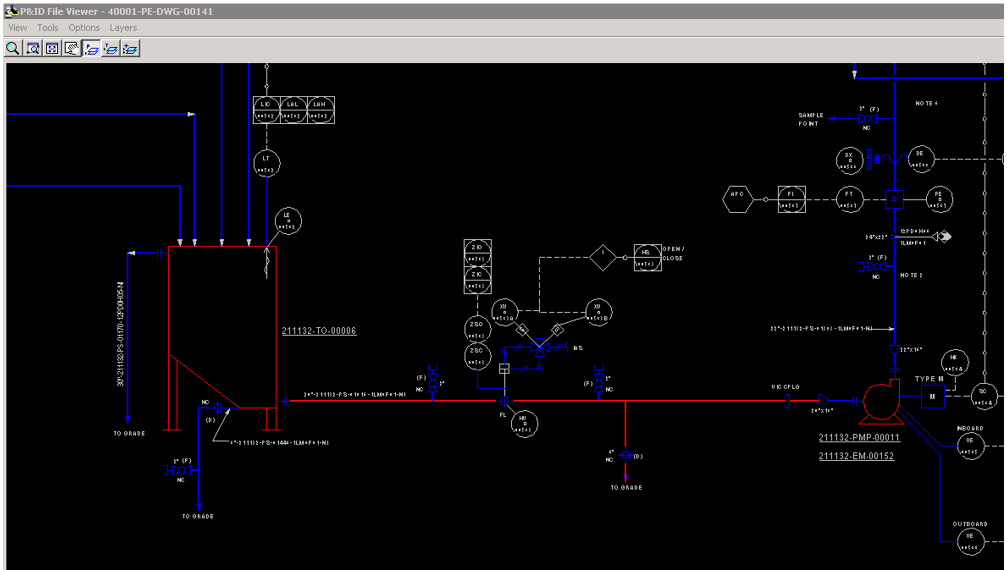1007x570 pixels.
Task: Click the P&ID File Viewer title icon
Action: pos(11,11)
